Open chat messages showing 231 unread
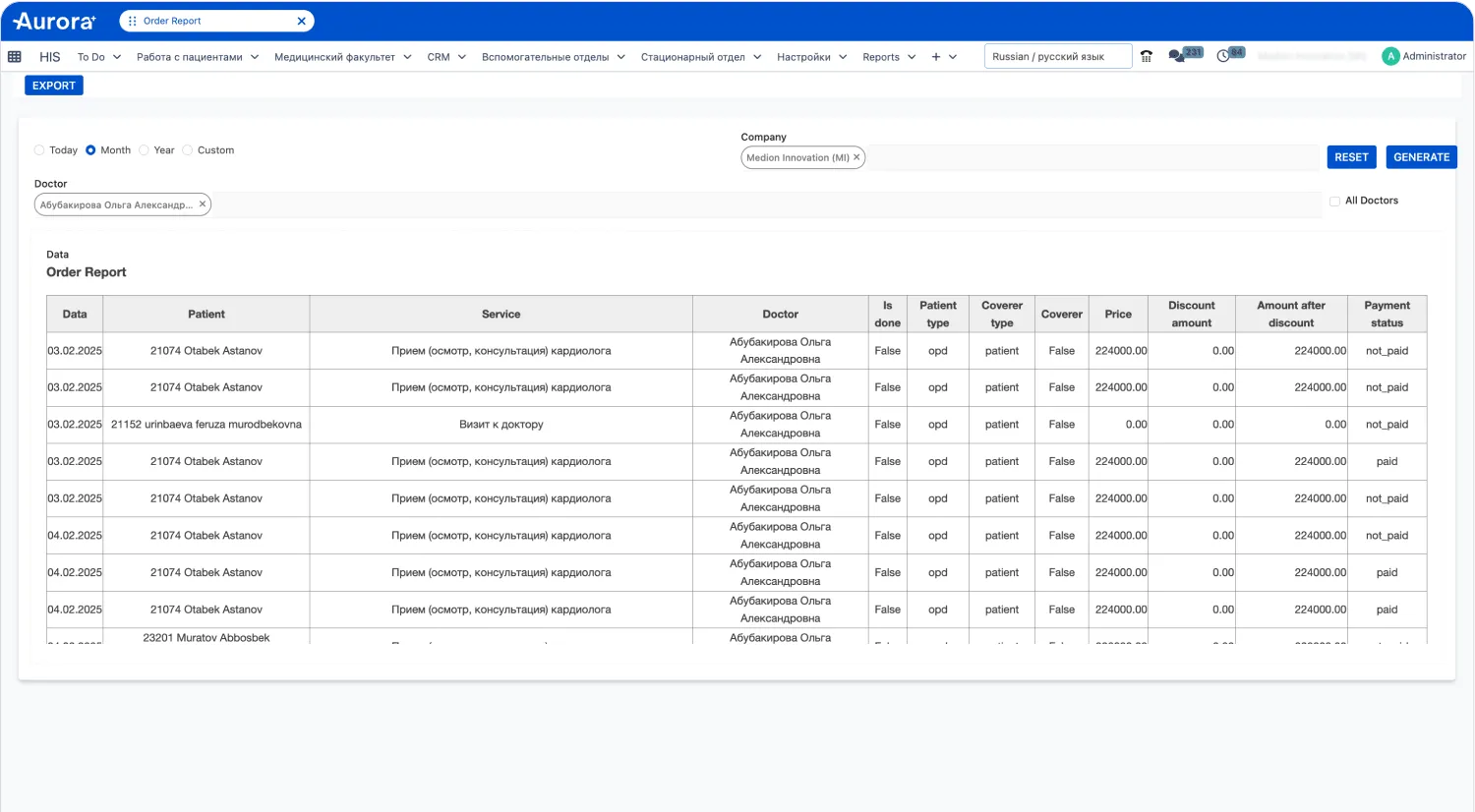The width and height of the screenshot is (1475, 812). click(1177, 56)
